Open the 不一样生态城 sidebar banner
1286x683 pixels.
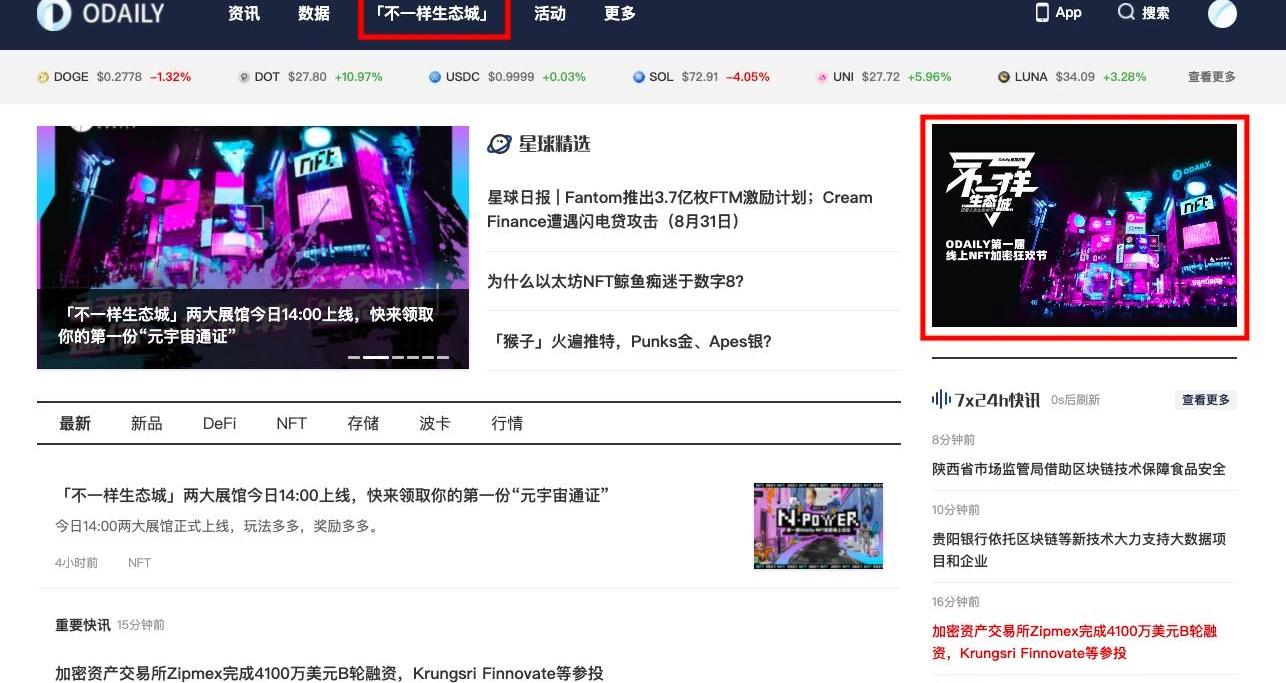pos(1084,226)
